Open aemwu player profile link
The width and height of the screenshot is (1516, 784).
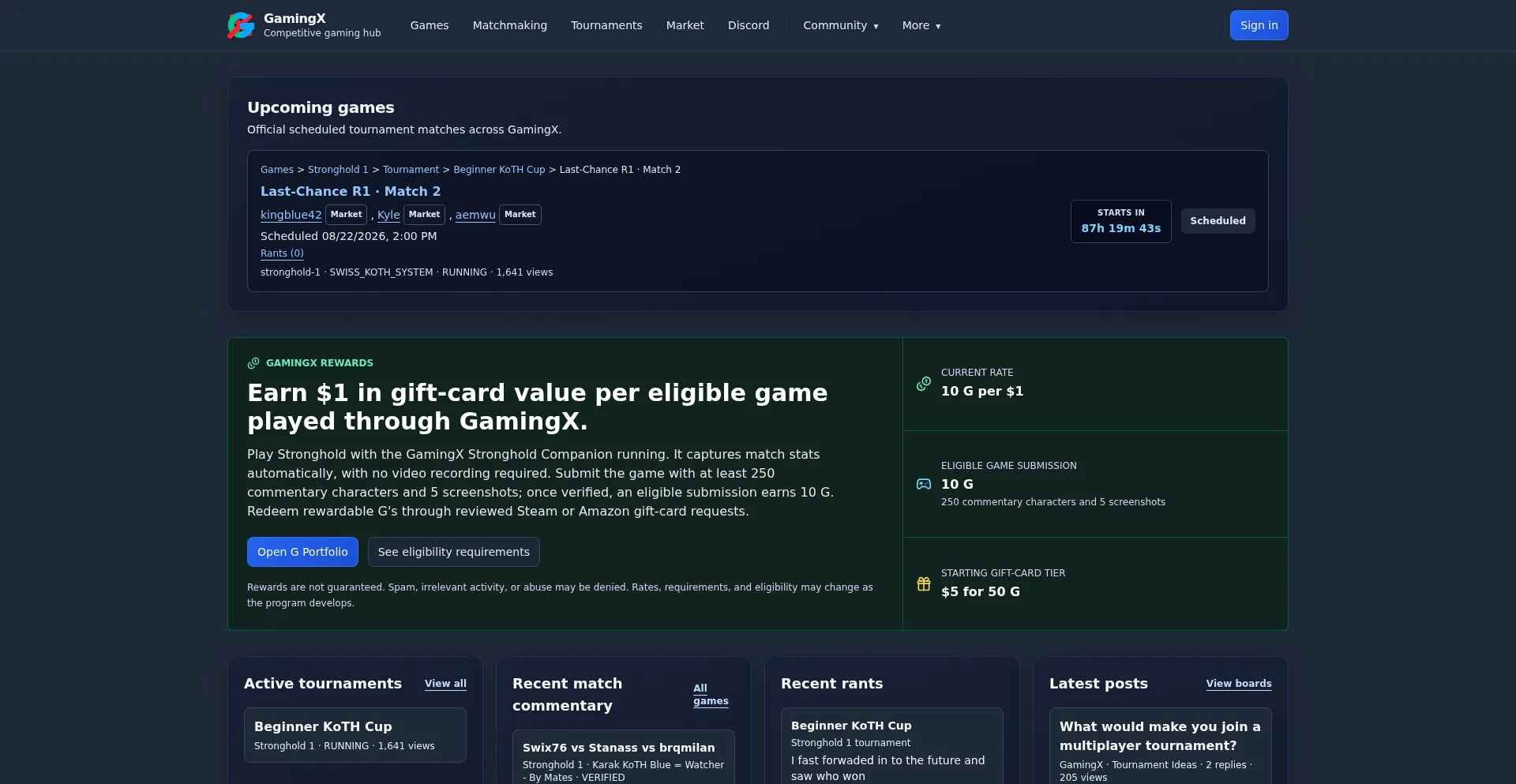point(475,215)
